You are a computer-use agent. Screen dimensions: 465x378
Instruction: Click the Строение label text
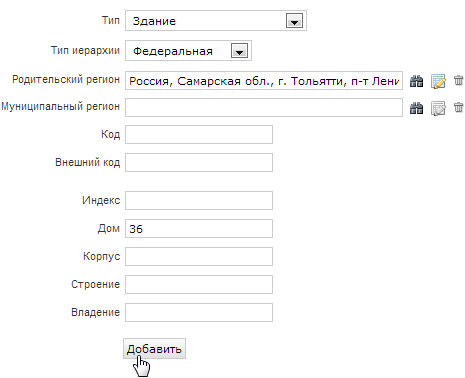click(95, 284)
